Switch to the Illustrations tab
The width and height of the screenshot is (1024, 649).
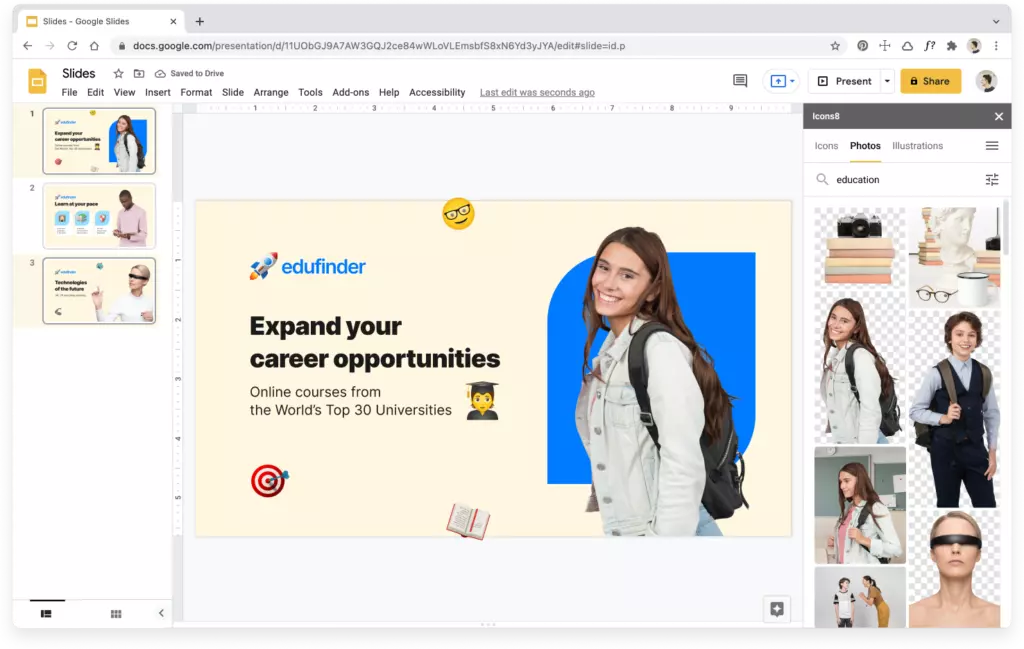(918, 146)
